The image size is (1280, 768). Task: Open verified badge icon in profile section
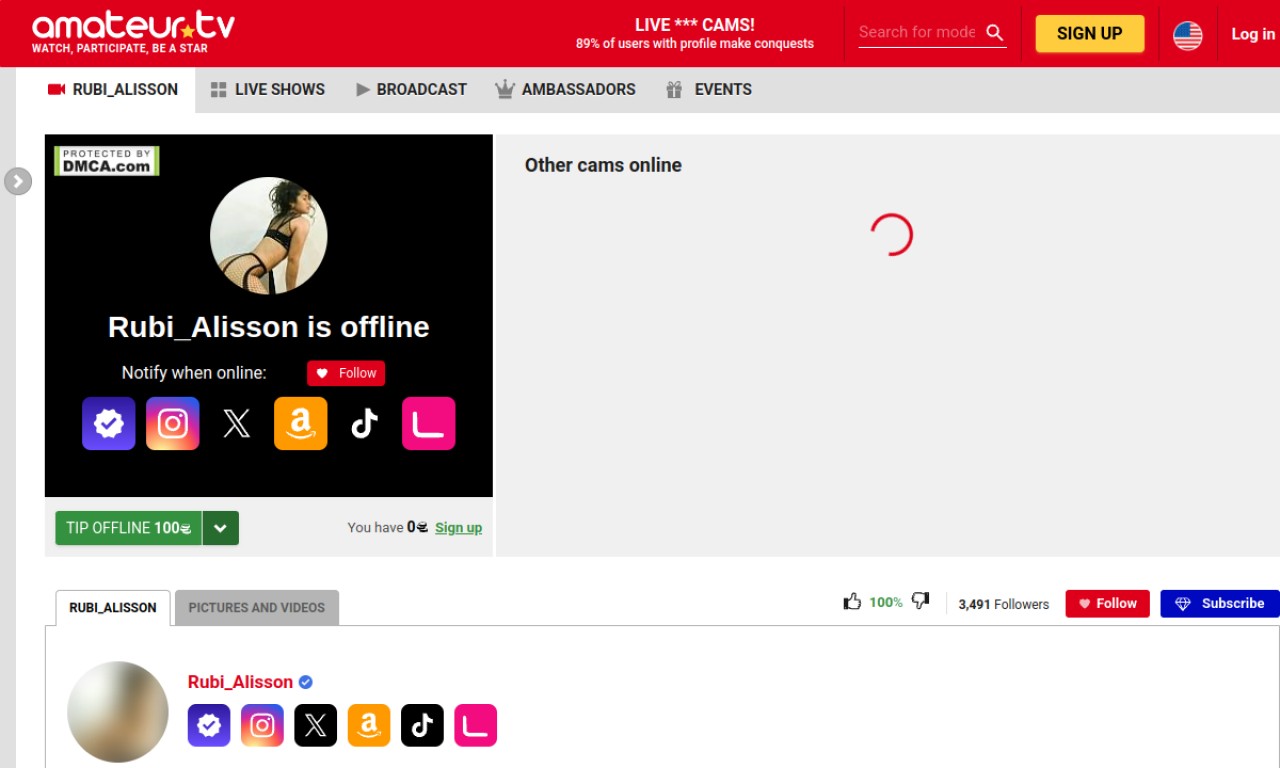(x=209, y=725)
